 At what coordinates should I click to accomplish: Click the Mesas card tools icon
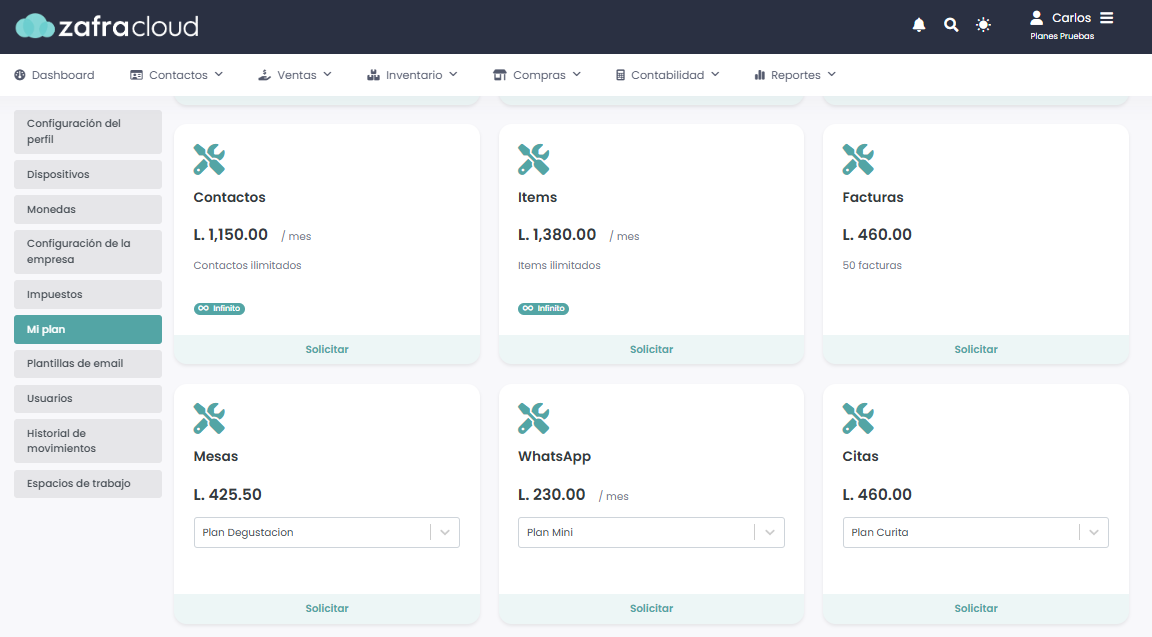[209, 419]
